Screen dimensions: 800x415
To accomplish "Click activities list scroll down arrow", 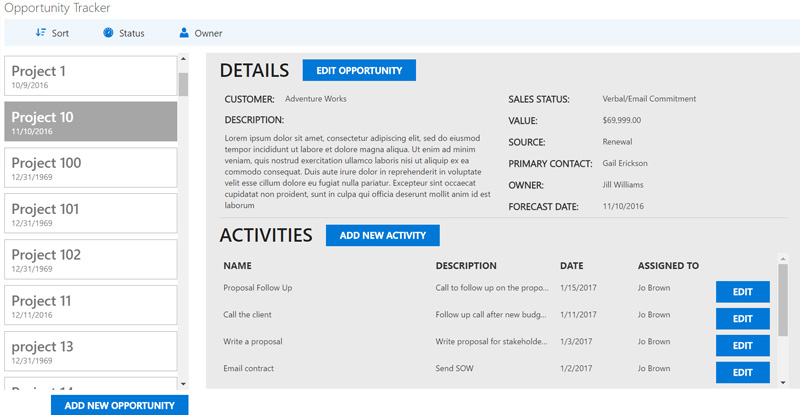I will click(783, 382).
